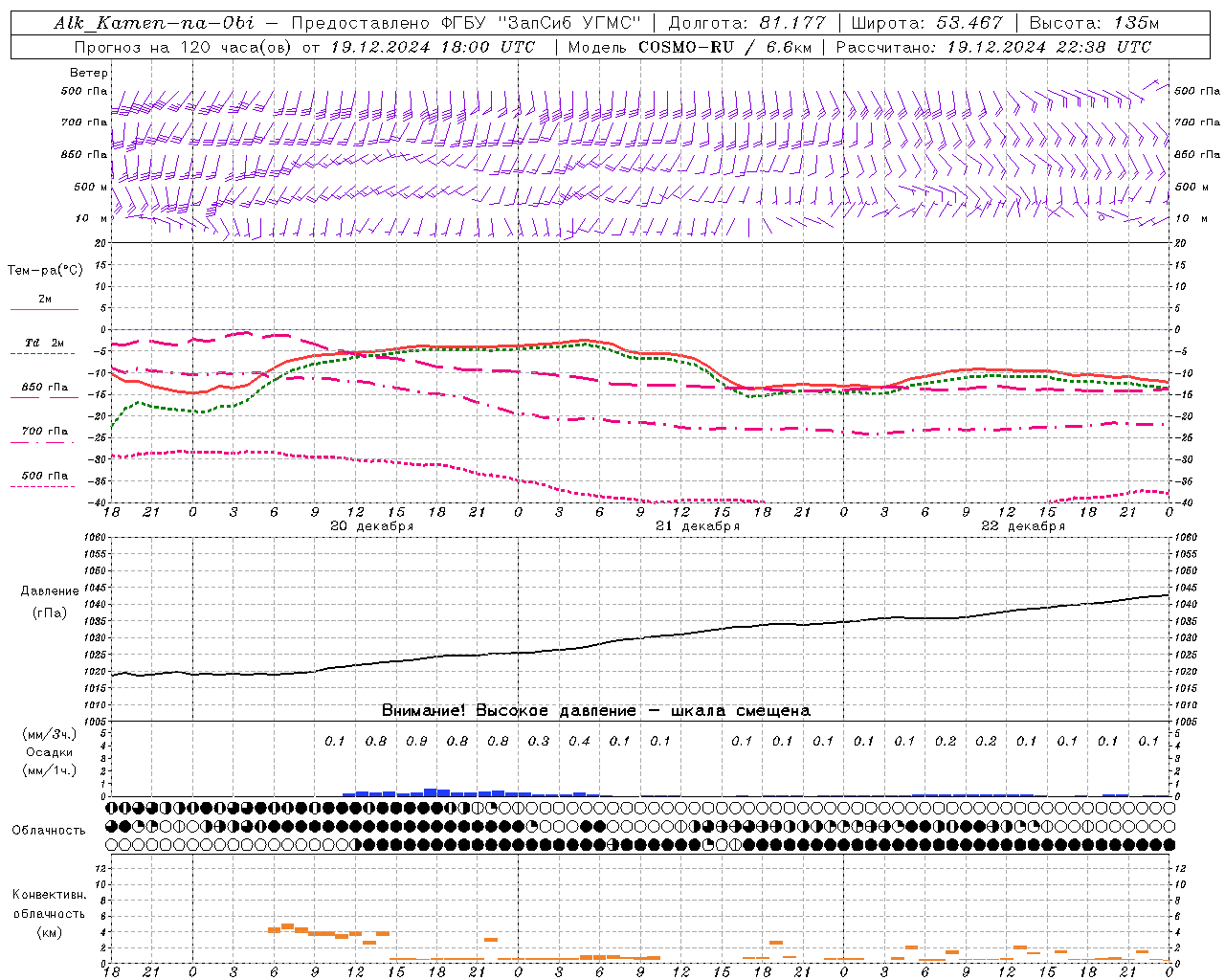
Task: Select the text Предоставлено ФГБУ "ЗапСиб УГМС"
Action: click(x=465, y=23)
